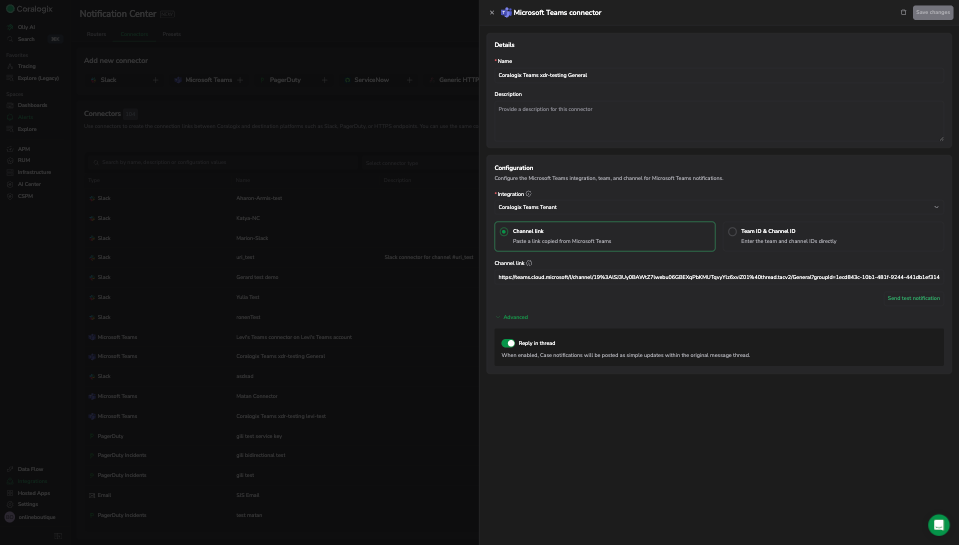The width and height of the screenshot is (959, 545).
Task: Click the Save changes button
Action: pyautogui.click(x=933, y=12)
